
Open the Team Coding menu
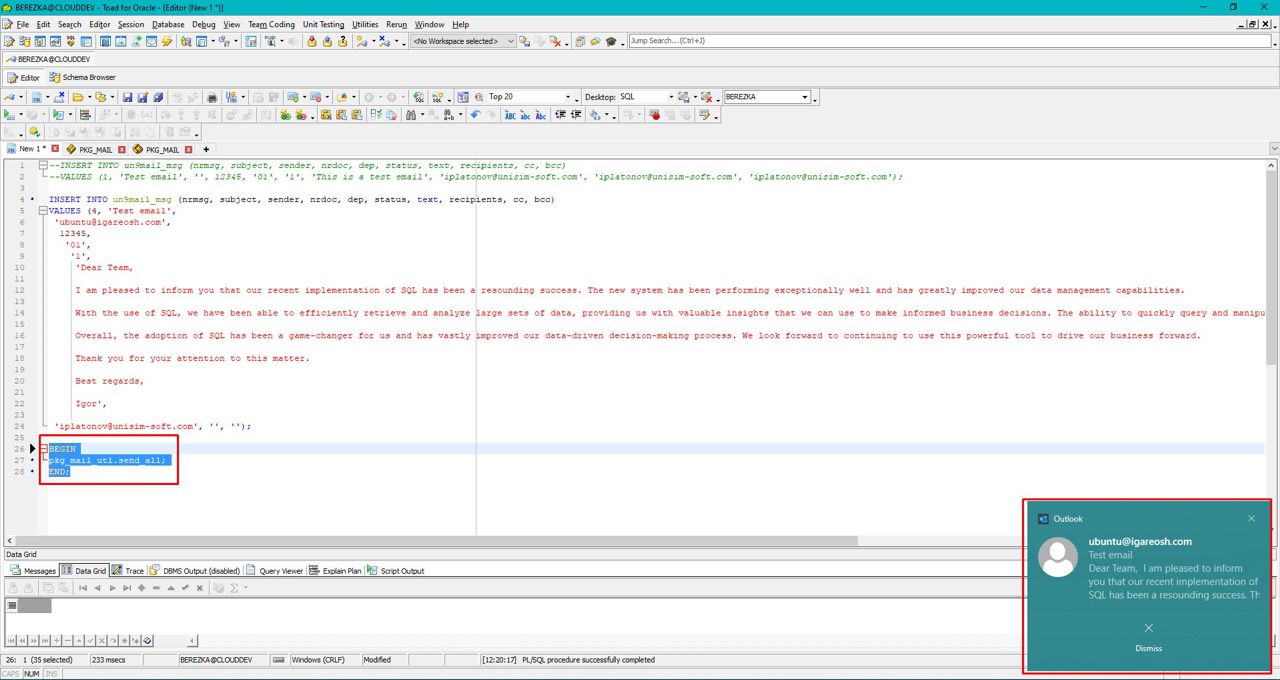[271, 24]
